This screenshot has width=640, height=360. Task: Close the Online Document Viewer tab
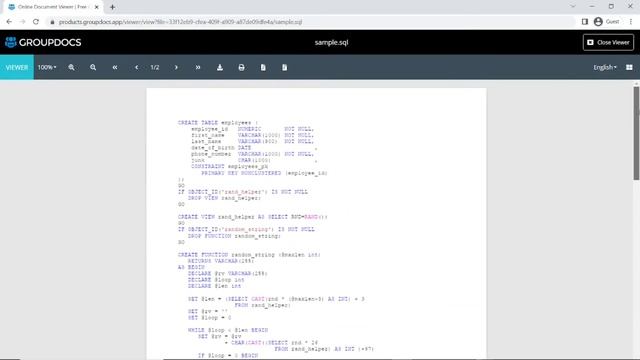[x=97, y=7]
